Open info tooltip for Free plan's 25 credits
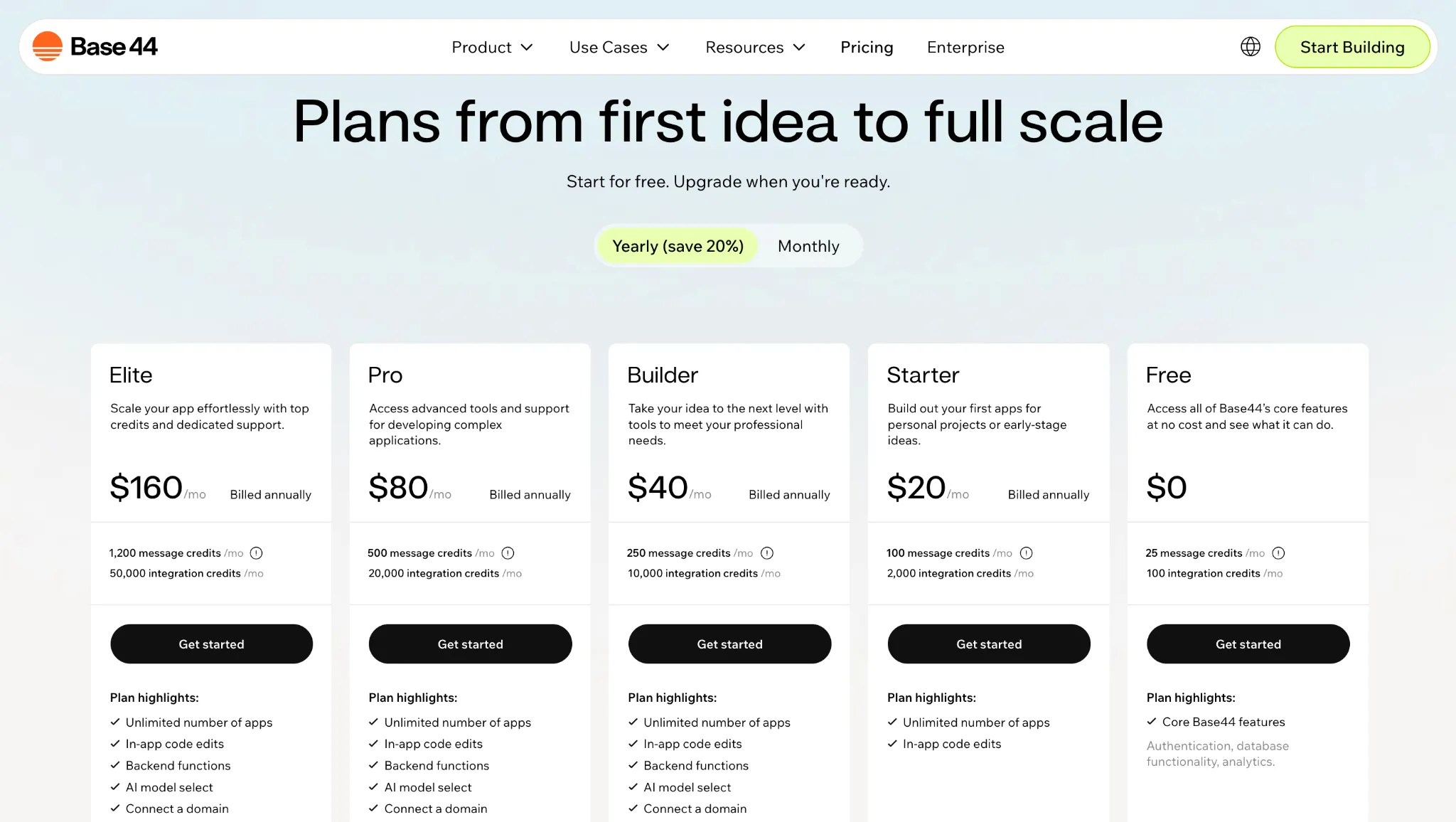This screenshot has width=1456, height=822. tap(1278, 553)
